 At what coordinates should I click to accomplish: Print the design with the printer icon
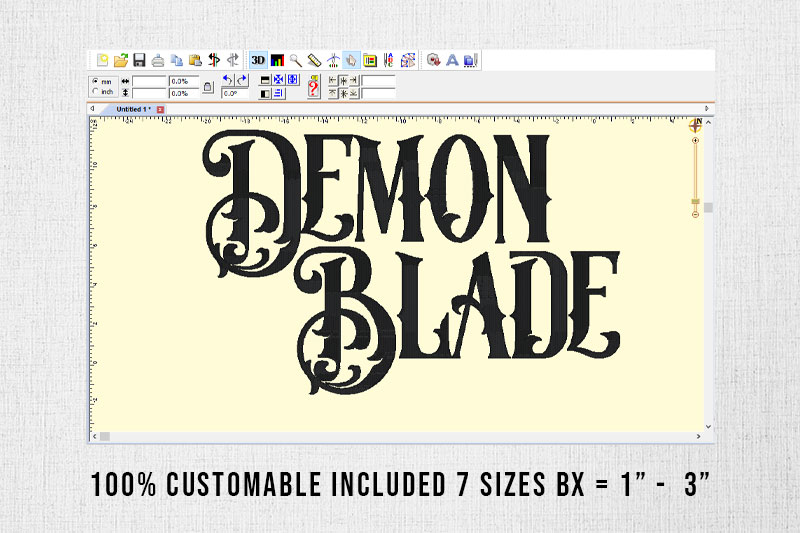[x=158, y=60]
